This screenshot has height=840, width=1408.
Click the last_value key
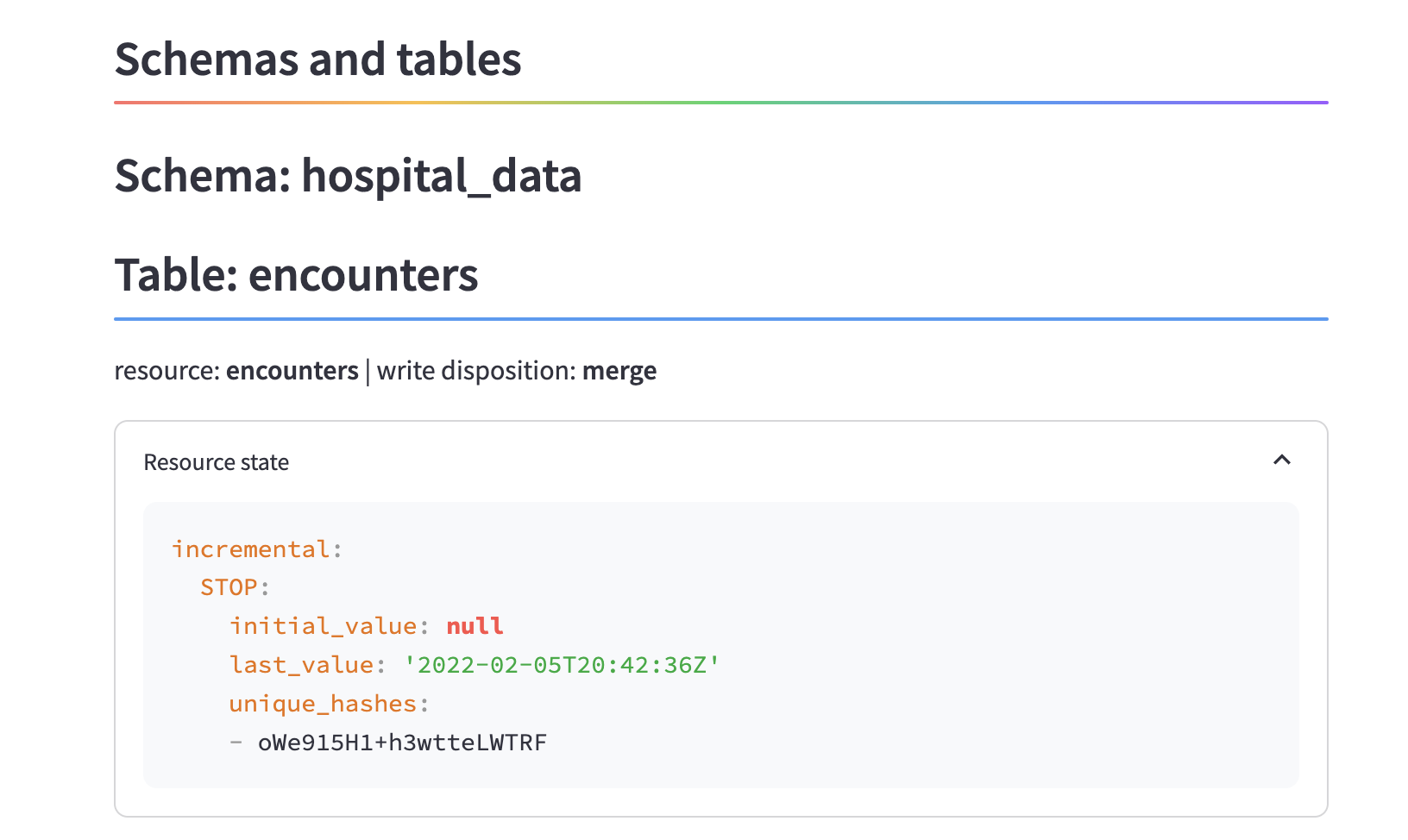(x=301, y=665)
